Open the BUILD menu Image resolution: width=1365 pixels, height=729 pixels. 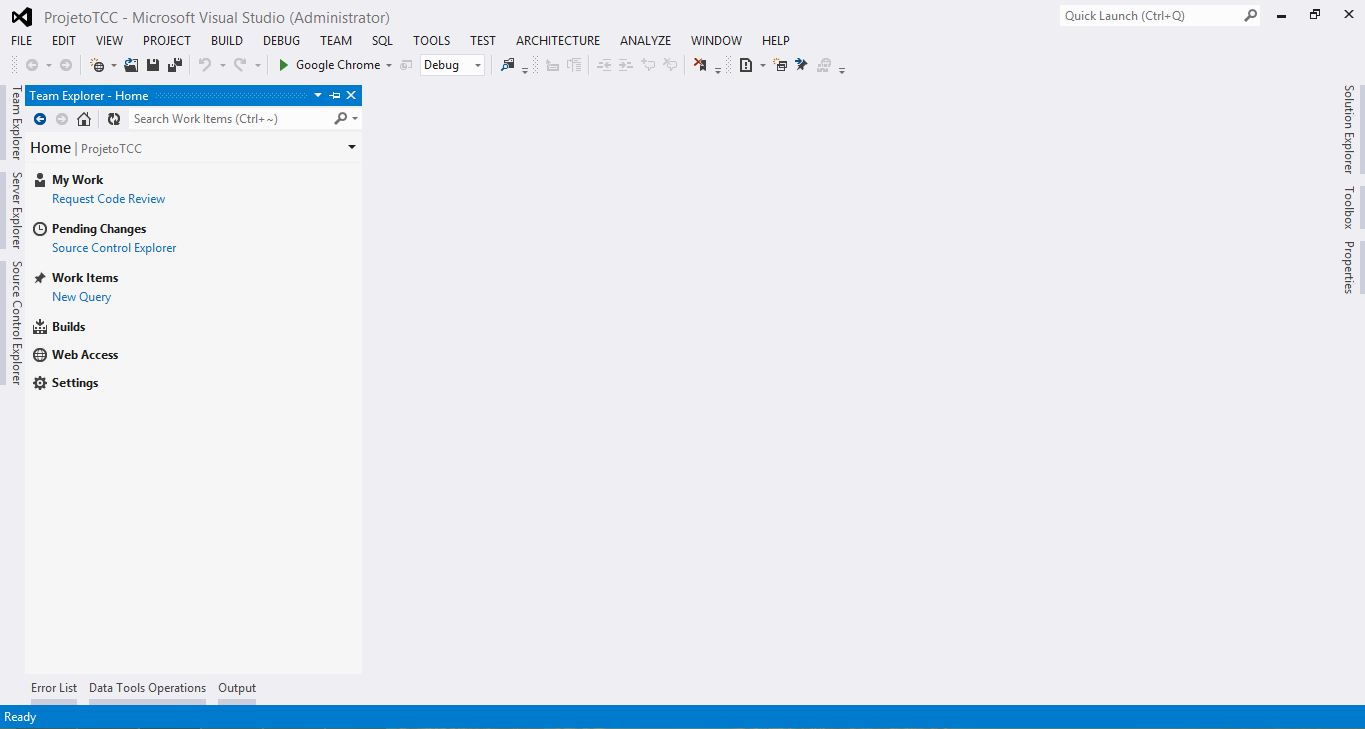[x=227, y=41]
